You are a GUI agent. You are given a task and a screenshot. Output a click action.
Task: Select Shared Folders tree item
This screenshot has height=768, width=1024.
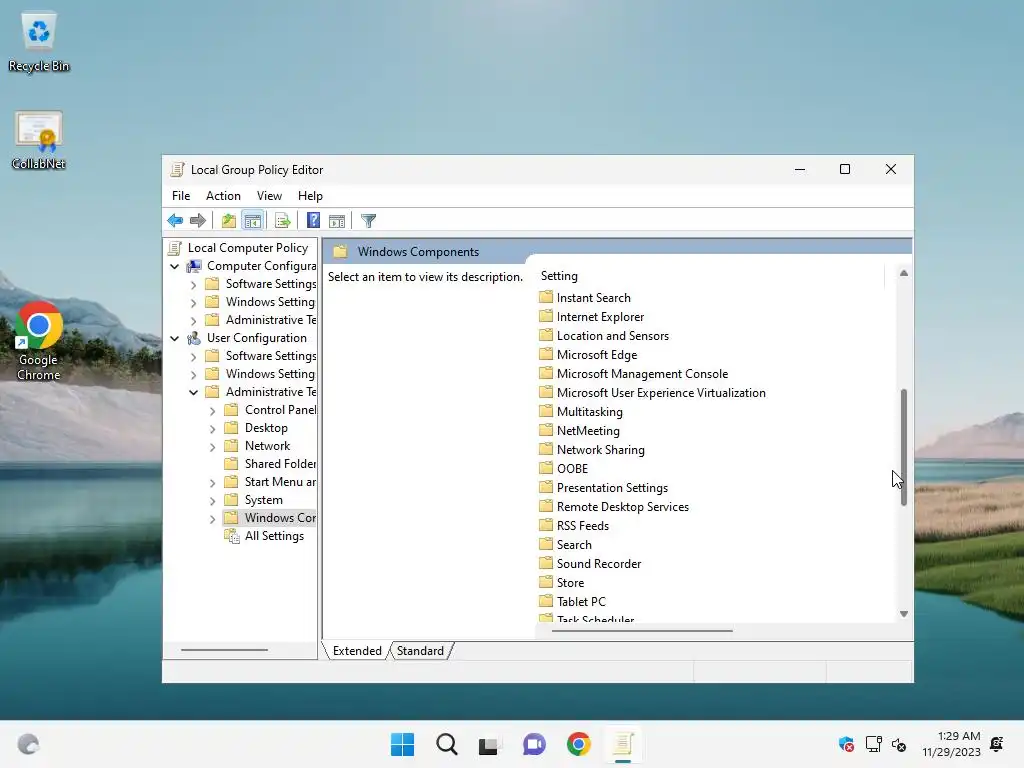(280, 464)
